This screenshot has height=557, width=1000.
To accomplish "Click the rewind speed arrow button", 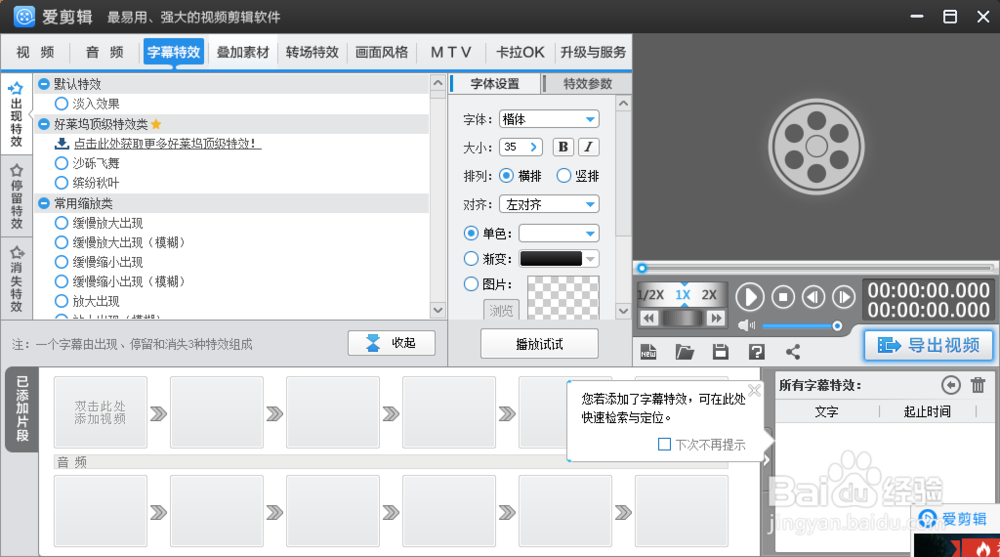I will [649, 318].
